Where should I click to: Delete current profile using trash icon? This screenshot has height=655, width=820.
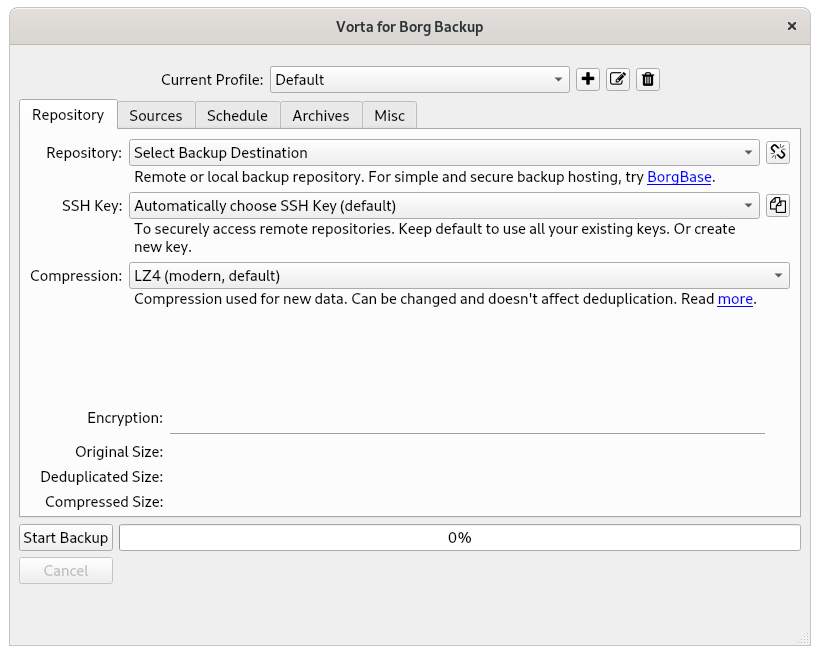click(648, 80)
